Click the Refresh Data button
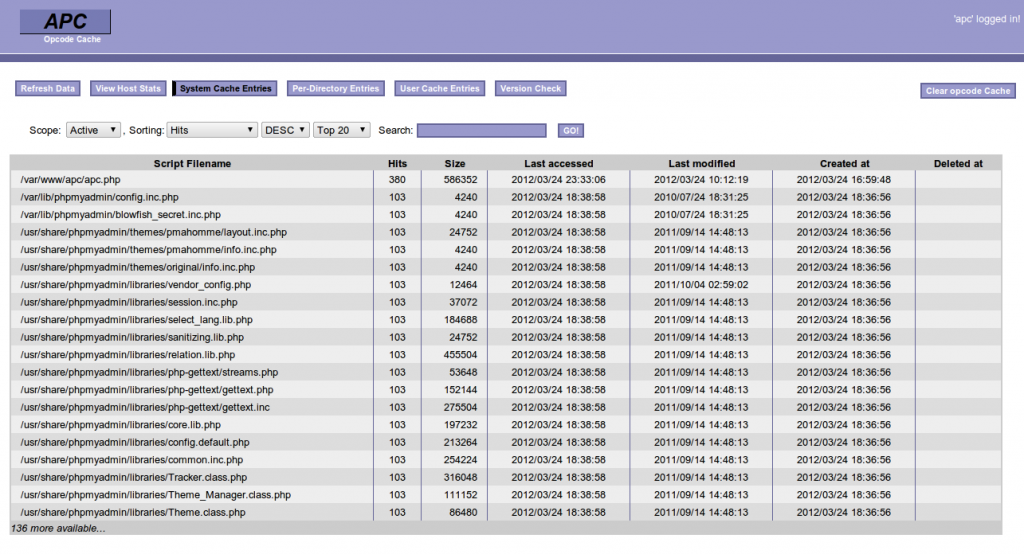This screenshot has width=1024, height=554. click(x=48, y=88)
